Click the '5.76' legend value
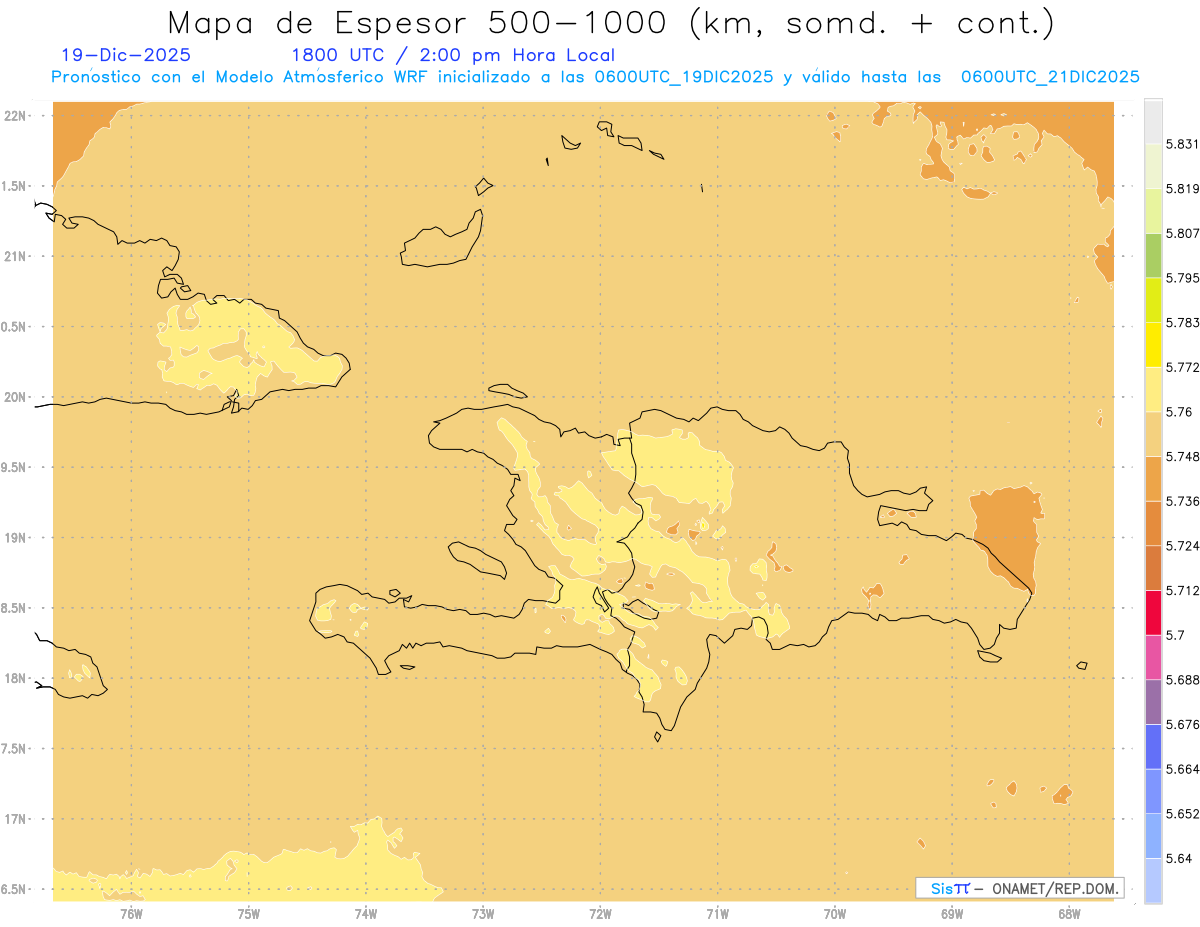The width and height of the screenshot is (1200, 927). [1178, 412]
